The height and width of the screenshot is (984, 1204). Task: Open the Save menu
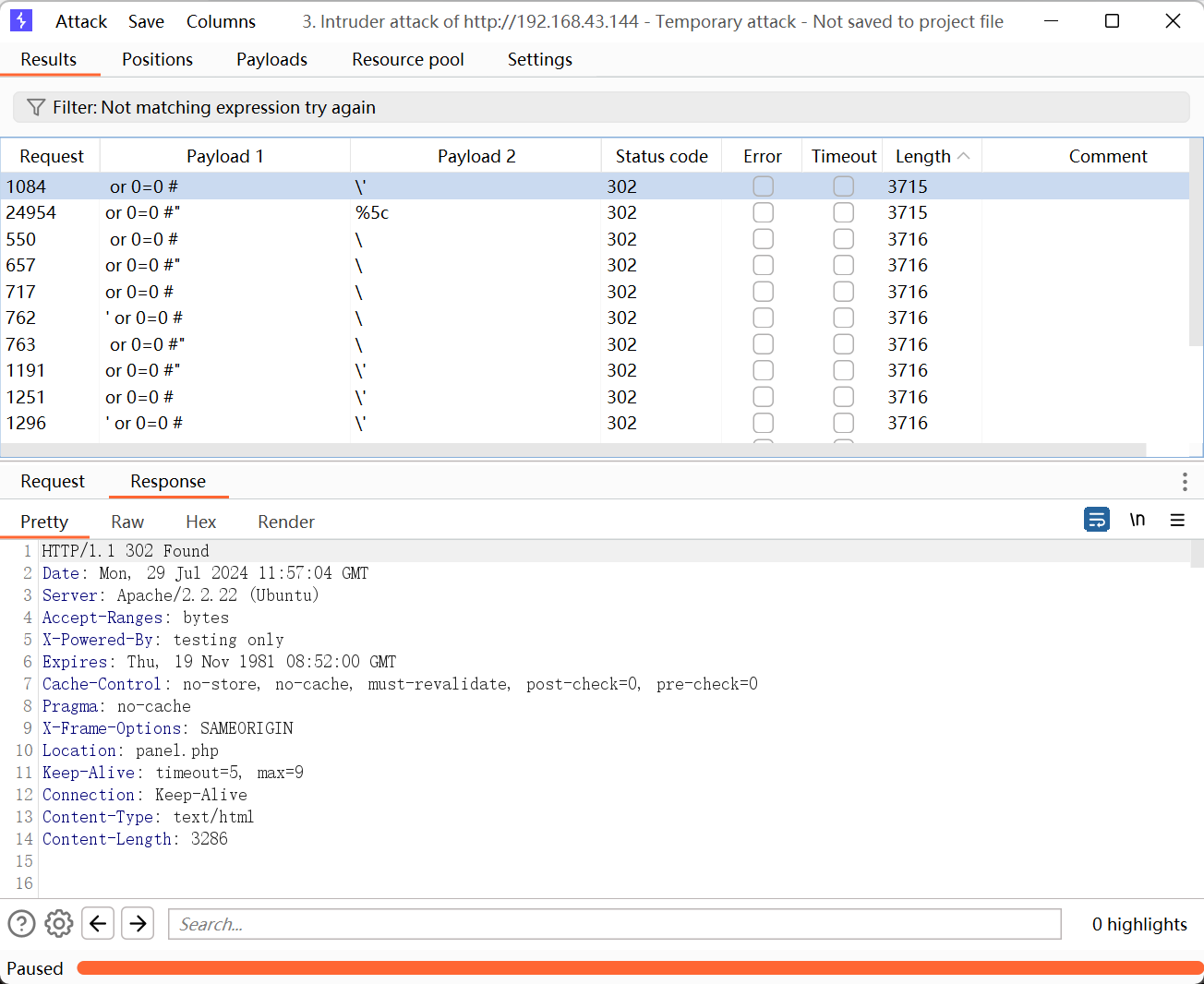(146, 21)
